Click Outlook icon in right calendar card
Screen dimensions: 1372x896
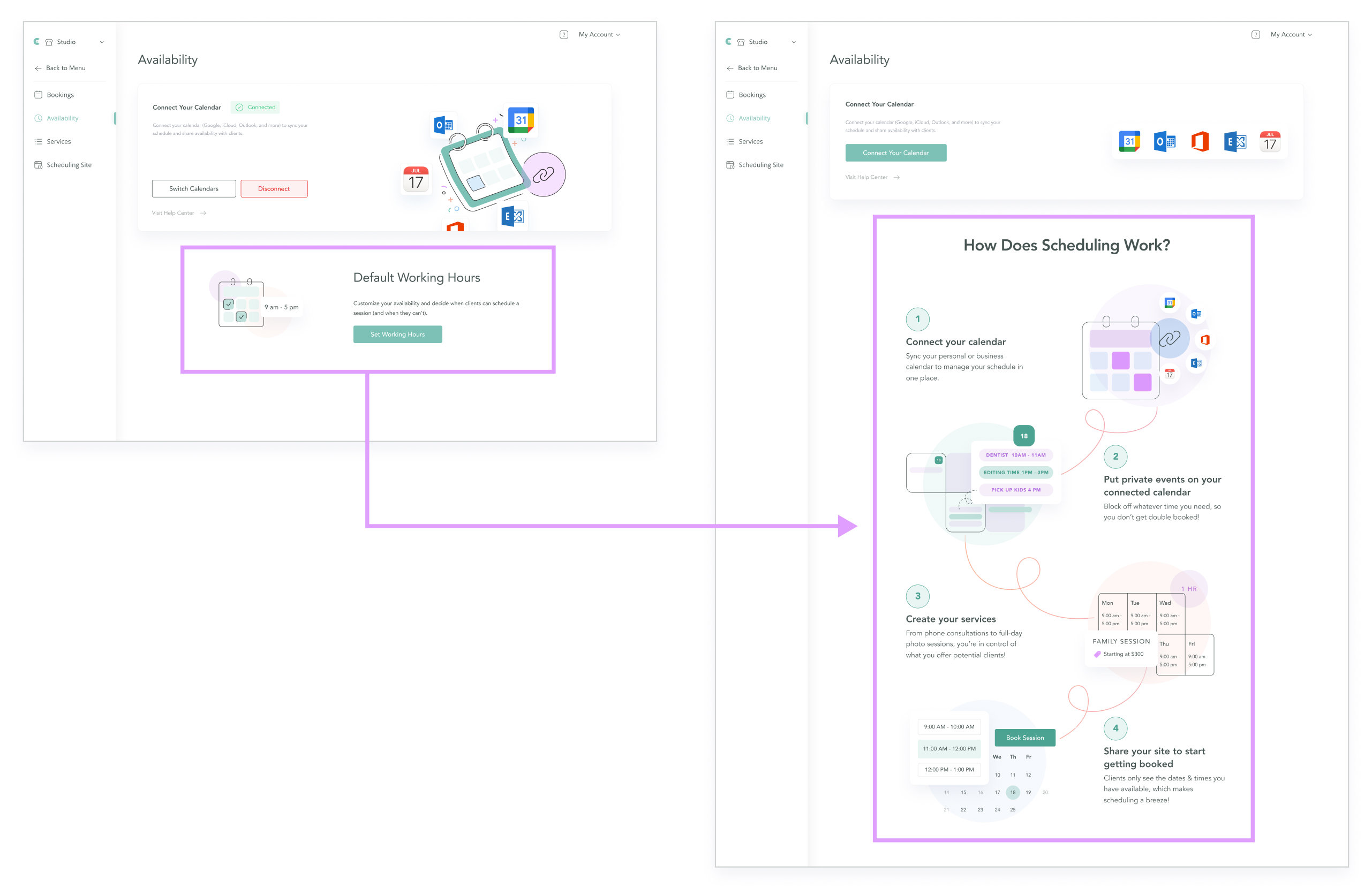1164,142
